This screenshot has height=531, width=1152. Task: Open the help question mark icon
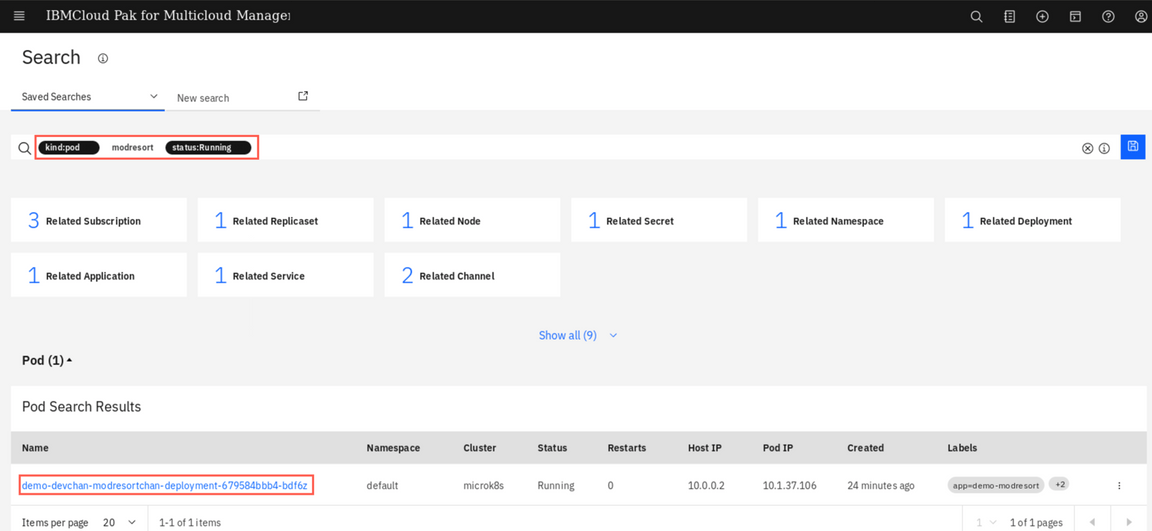1108,17
